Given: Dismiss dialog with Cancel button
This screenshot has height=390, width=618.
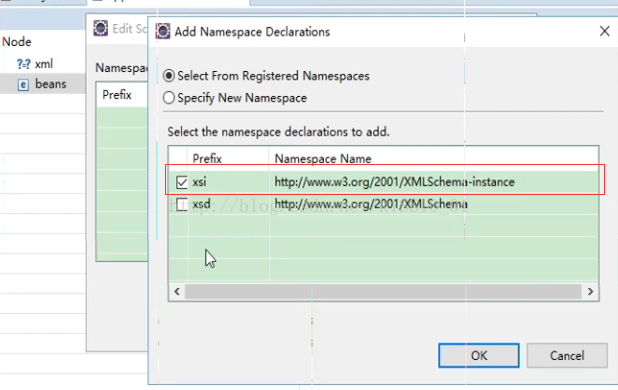Looking at the screenshot, I should click(x=567, y=355).
